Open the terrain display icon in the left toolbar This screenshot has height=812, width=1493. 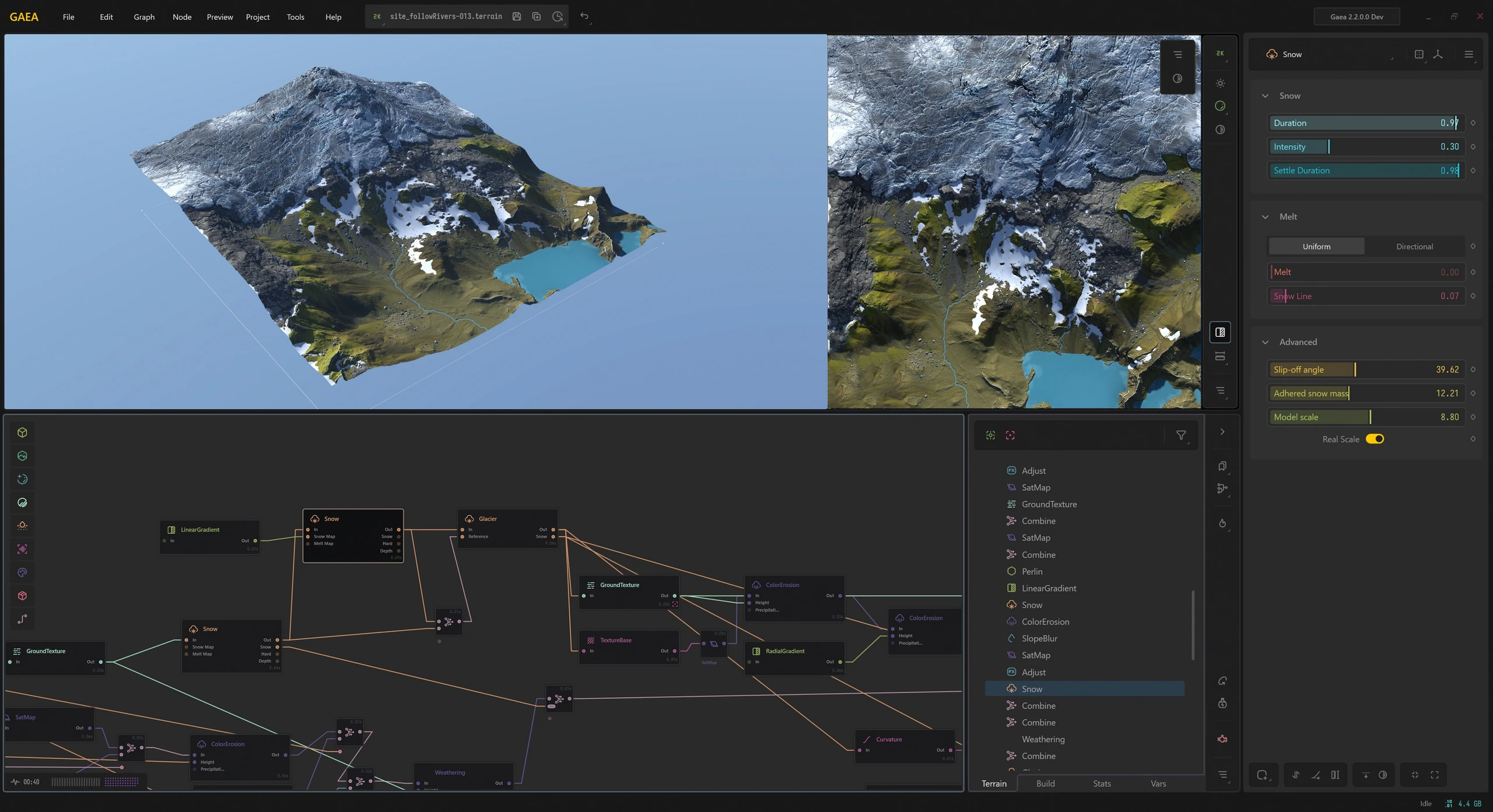(x=22, y=455)
